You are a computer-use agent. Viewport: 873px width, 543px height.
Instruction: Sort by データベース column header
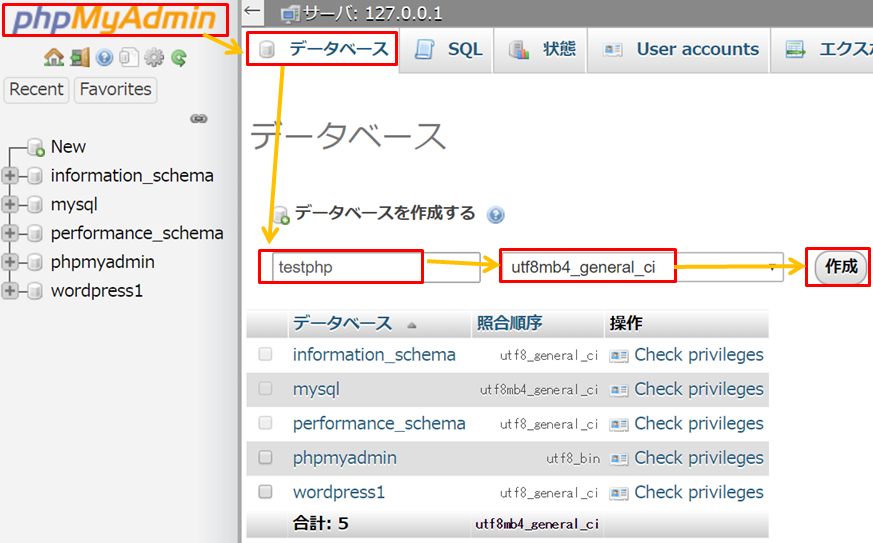click(x=342, y=324)
